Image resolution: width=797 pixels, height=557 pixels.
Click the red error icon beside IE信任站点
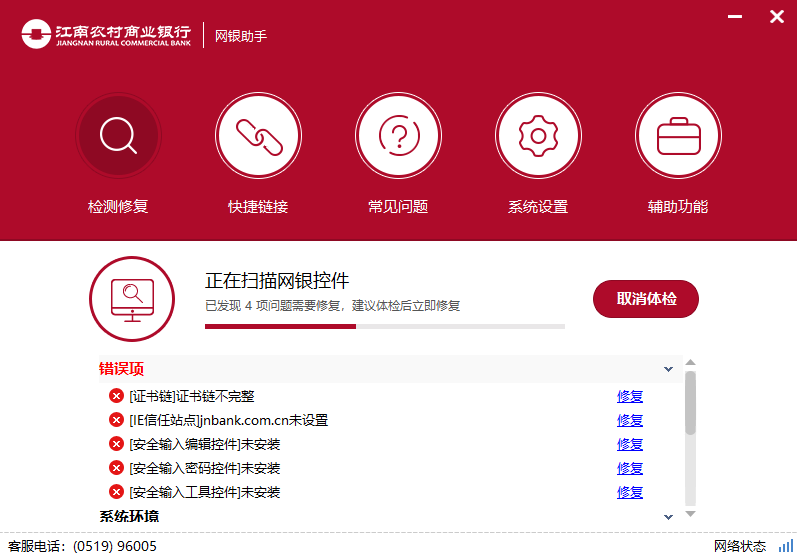coord(116,420)
